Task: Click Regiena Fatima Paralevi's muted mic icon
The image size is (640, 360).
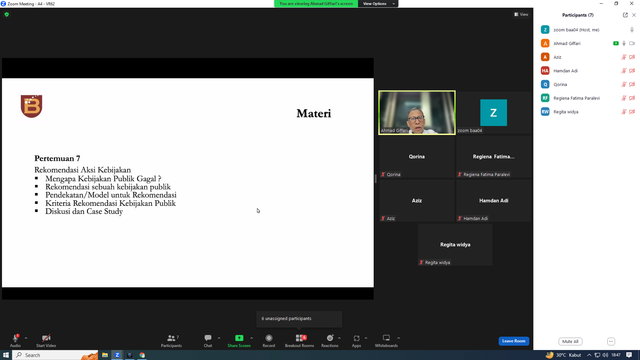Action: [624, 98]
